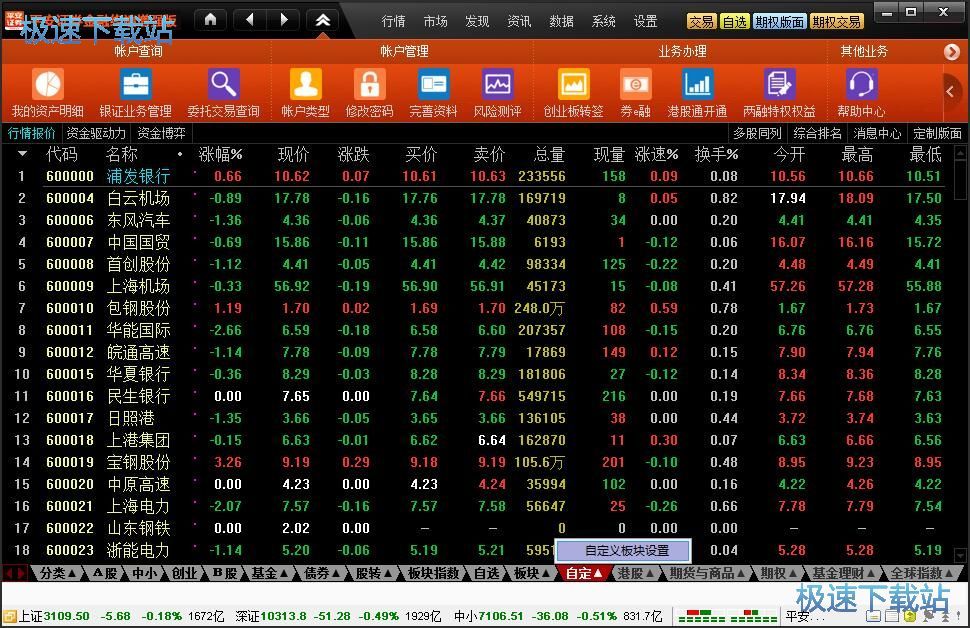The image size is (970, 628).
Task: Click the 创业板转签 icon
Action: click(x=573, y=85)
